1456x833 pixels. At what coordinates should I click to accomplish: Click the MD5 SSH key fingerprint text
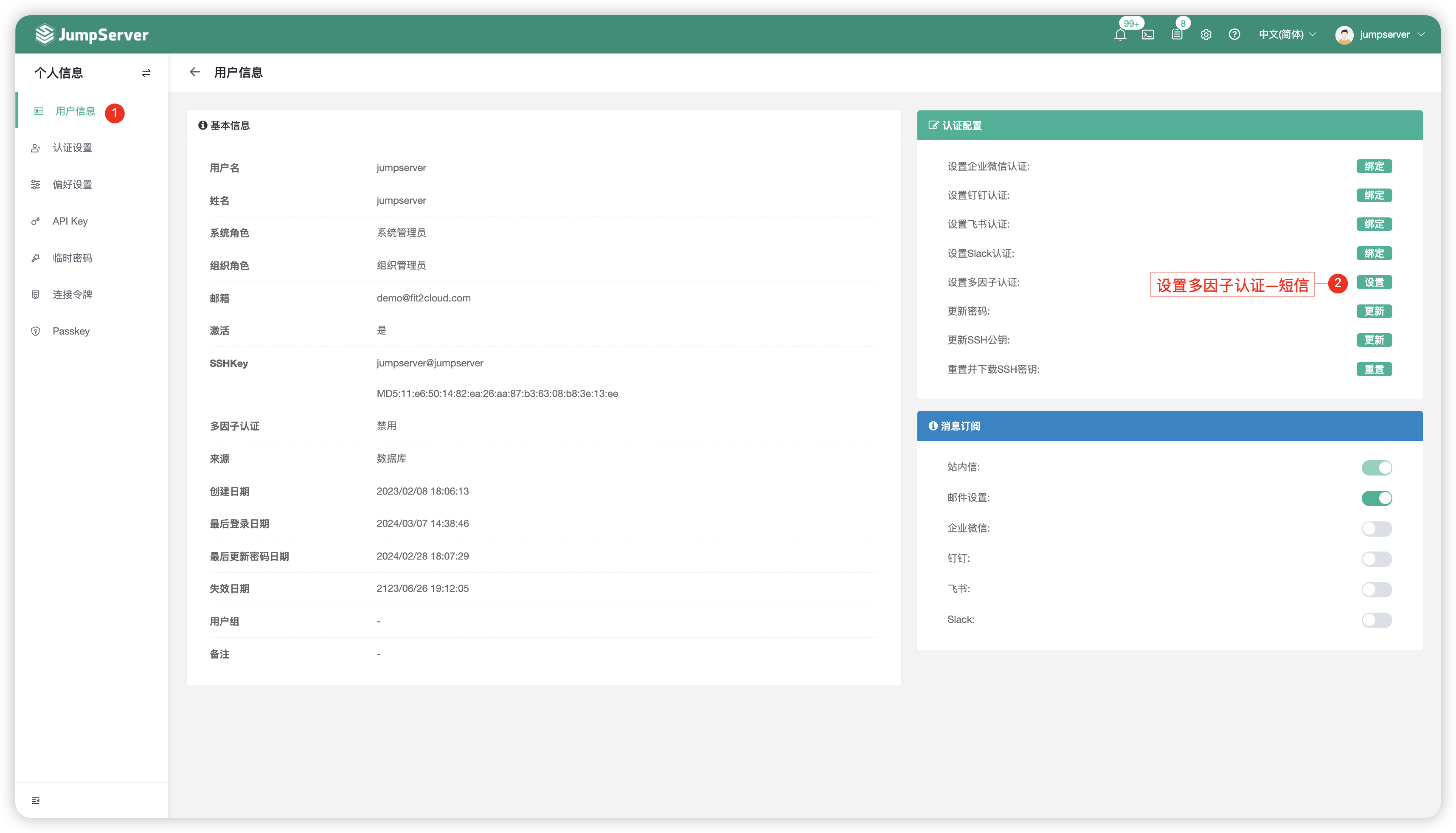497,394
